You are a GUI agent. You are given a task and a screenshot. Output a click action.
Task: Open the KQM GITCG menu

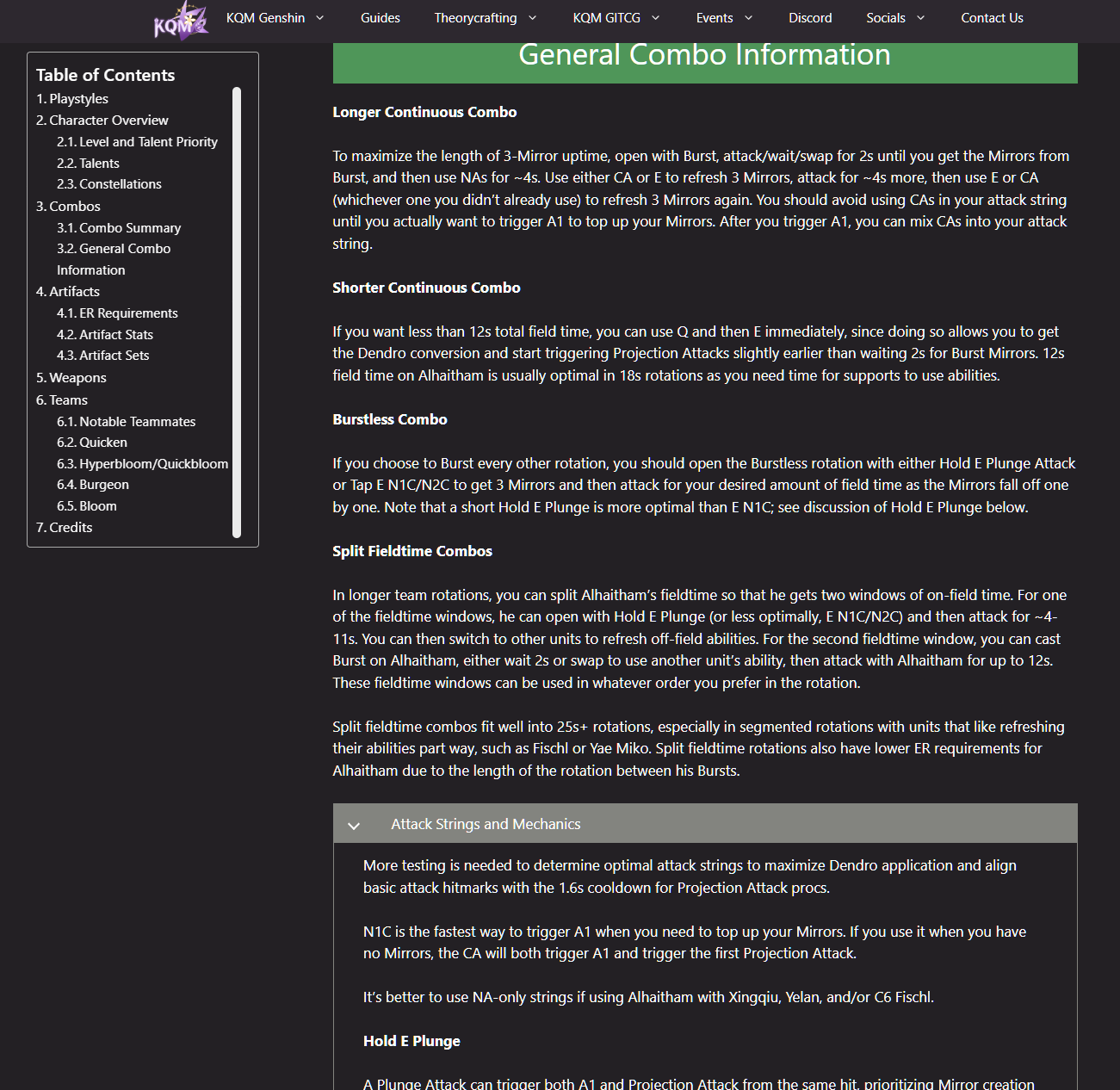click(x=607, y=18)
